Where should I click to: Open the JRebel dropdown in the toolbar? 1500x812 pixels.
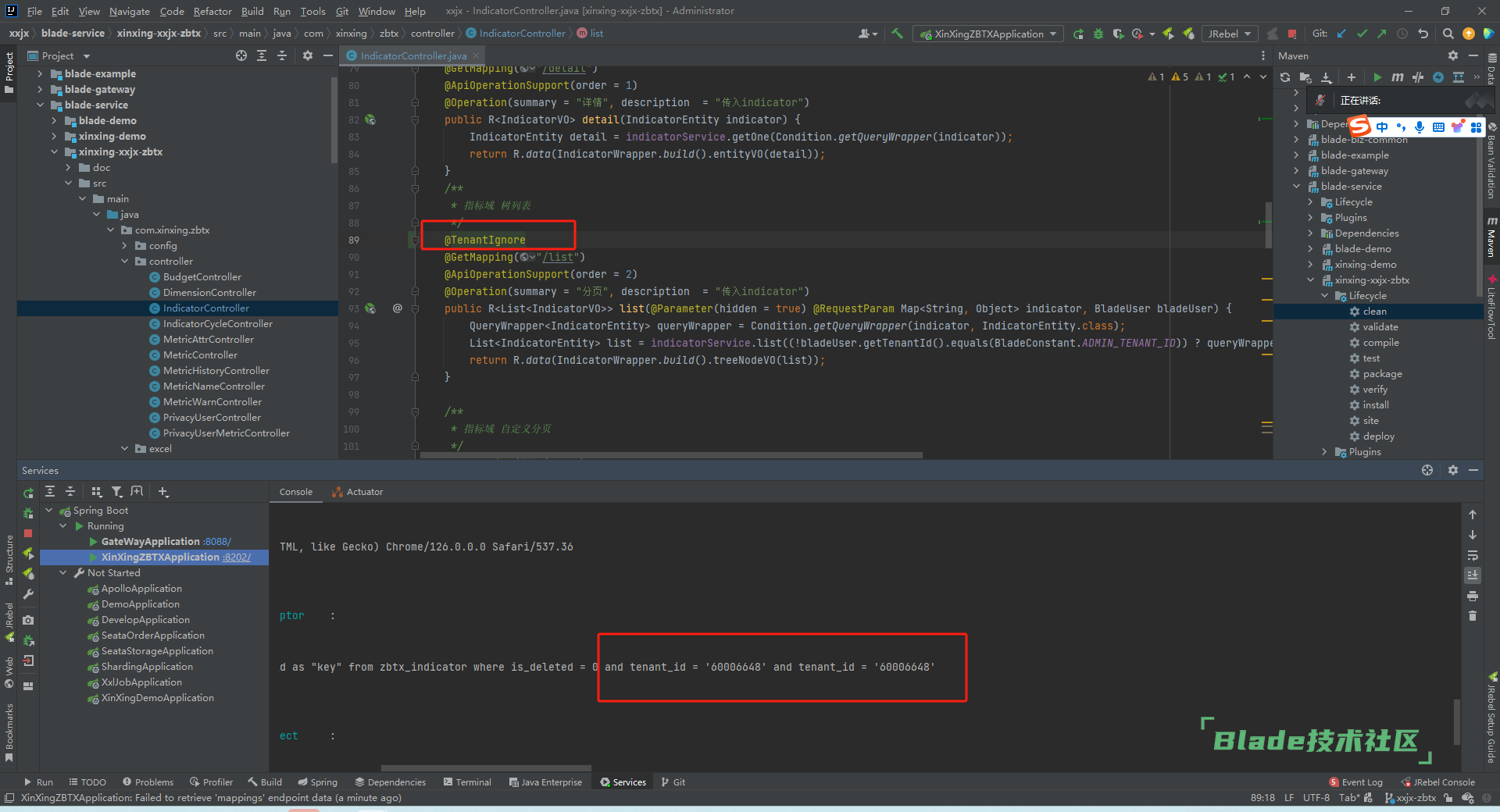1230,34
